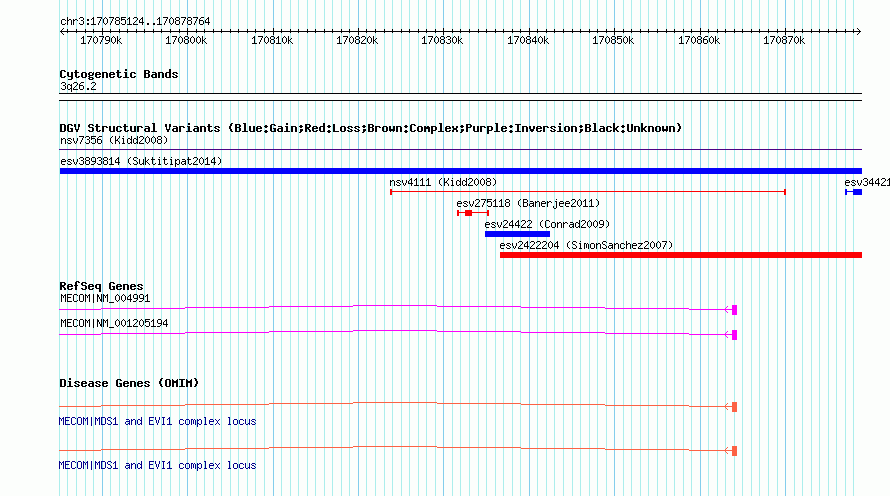
Task: Click the orange exon box above the lower MECOM|MDS1 link
Action: pos(734,451)
